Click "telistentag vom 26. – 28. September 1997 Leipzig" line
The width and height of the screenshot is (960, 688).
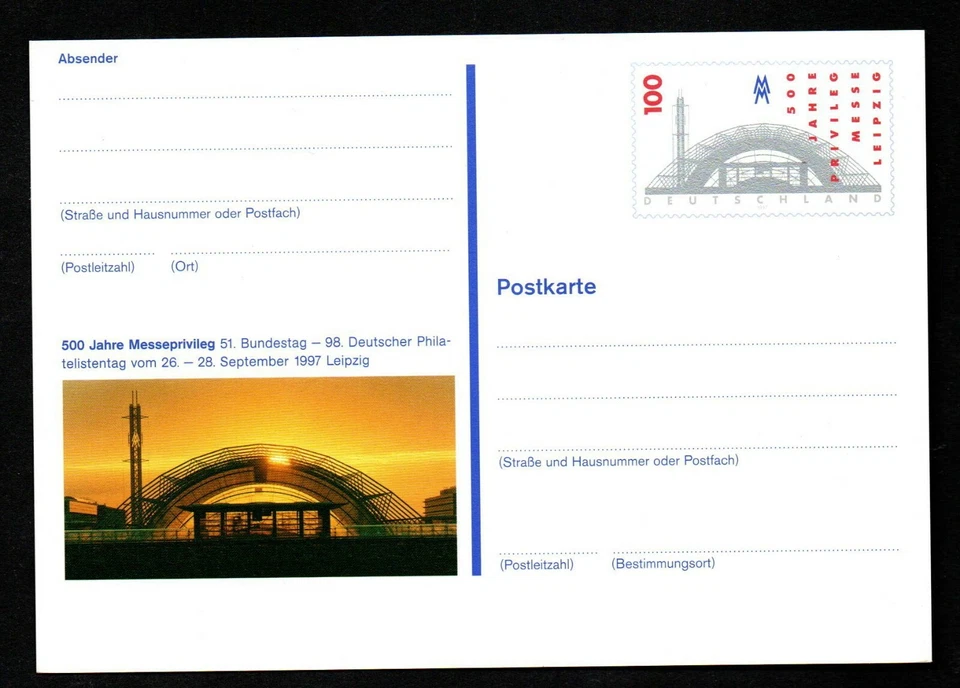click(x=216, y=362)
